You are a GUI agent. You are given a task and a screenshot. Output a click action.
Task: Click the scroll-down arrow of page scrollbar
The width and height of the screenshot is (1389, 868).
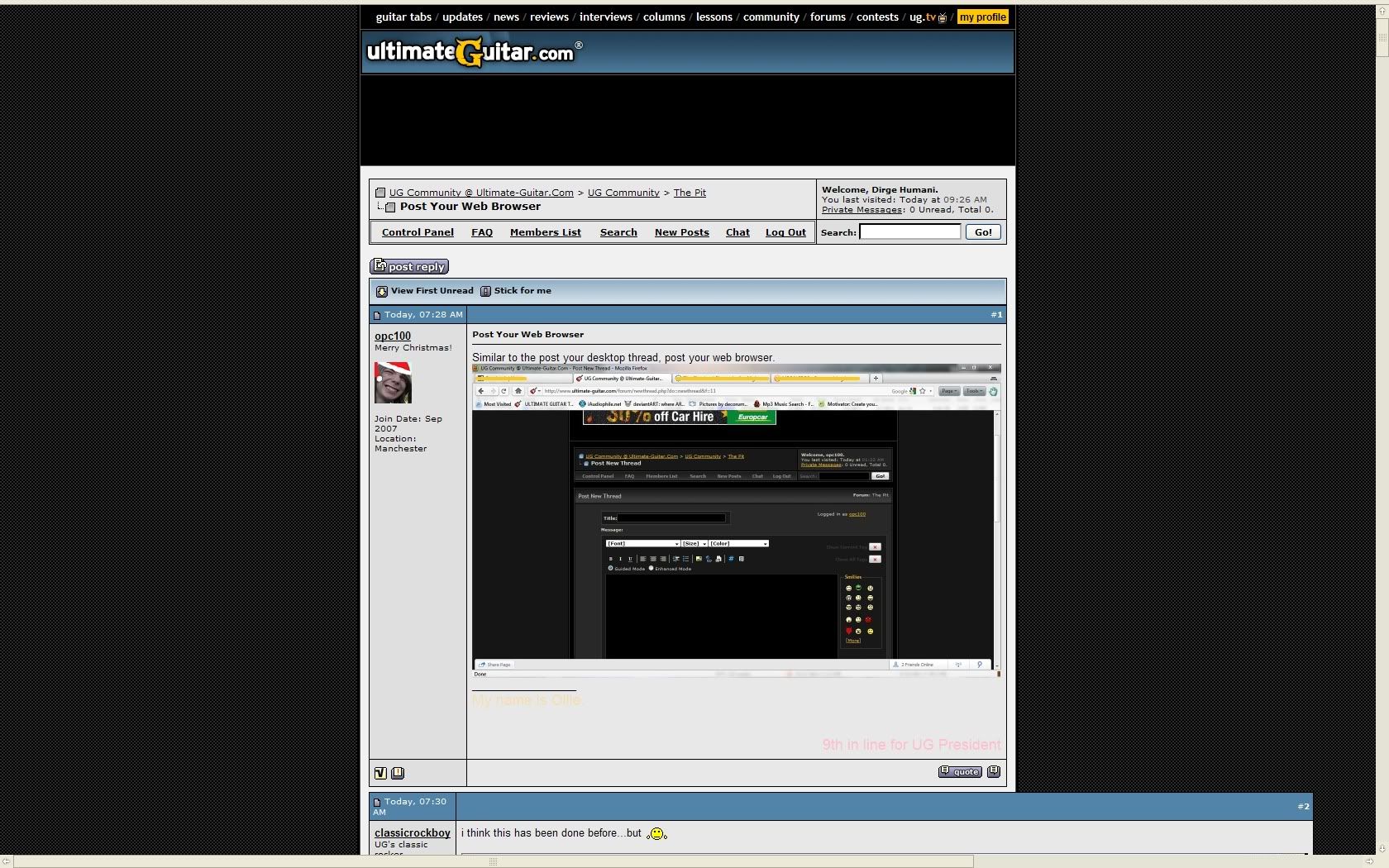pyautogui.click(x=1382, y=848)
